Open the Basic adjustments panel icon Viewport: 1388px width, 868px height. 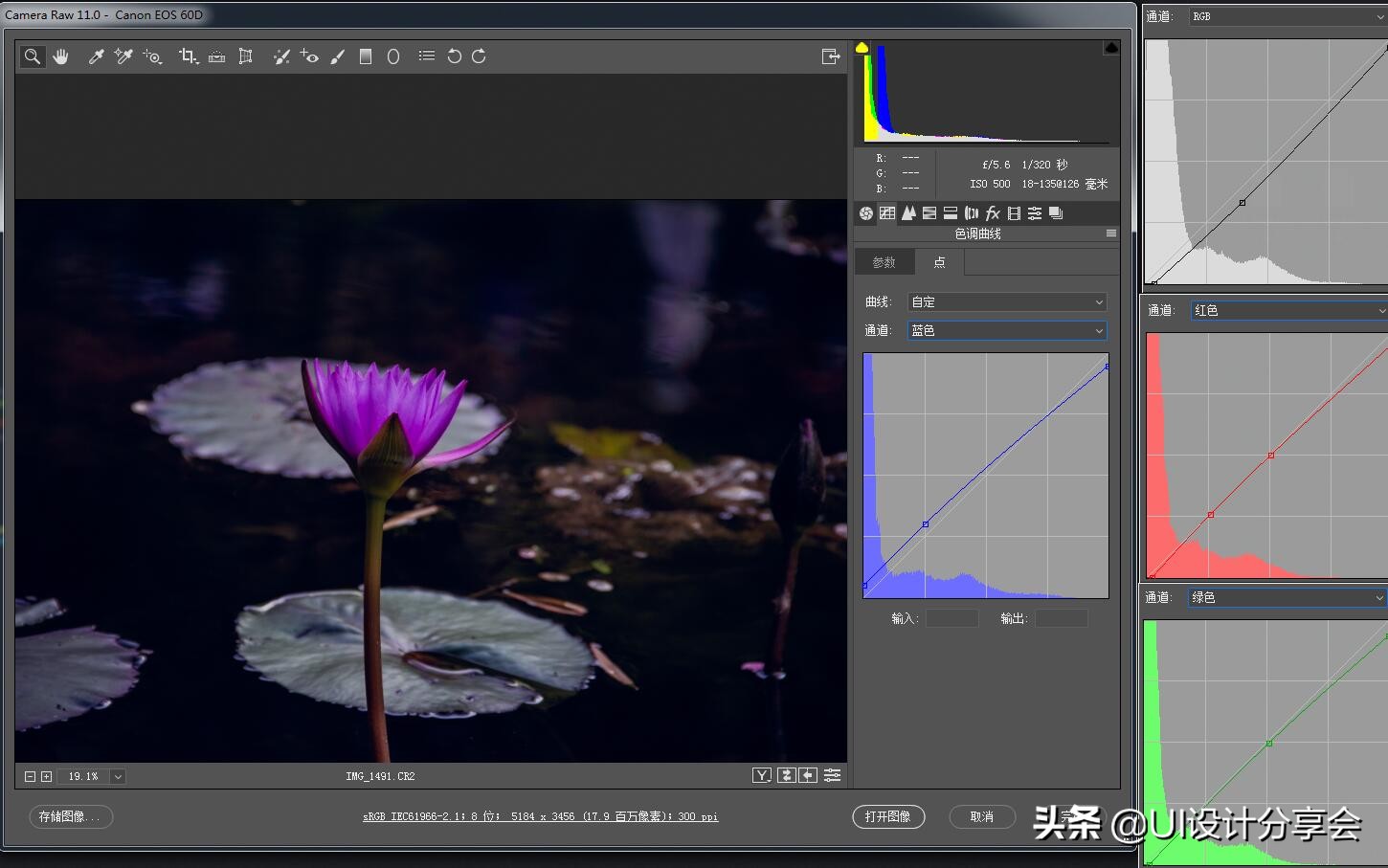(x=866, y=213)
